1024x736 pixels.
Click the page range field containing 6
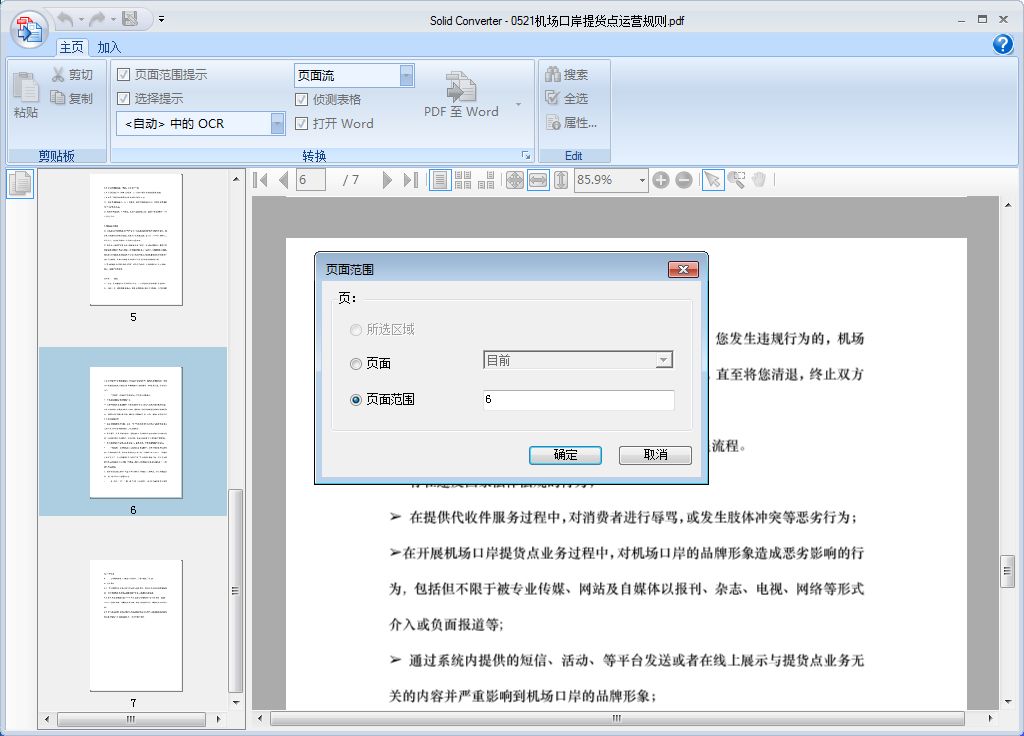[x=579, y=400]
